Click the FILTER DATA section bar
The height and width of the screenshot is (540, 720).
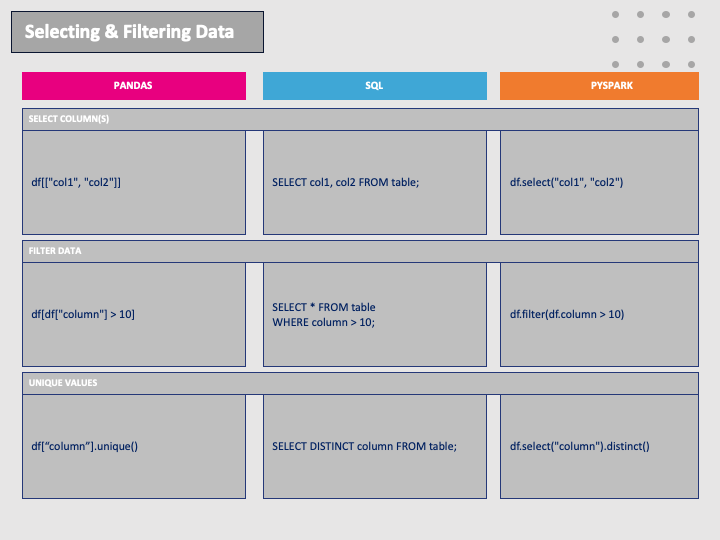click(x=360, y=251)
